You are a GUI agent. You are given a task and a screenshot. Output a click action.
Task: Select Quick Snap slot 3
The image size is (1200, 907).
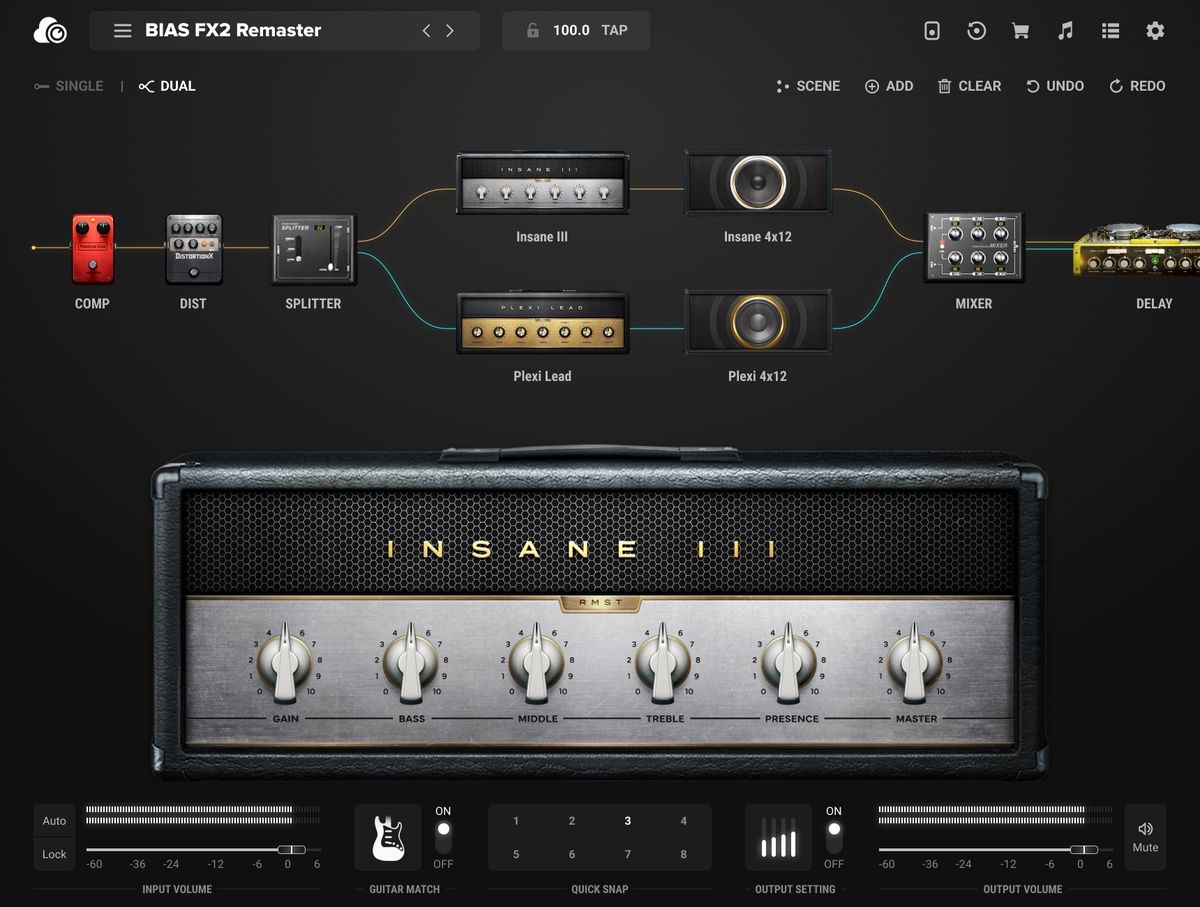point(628,821)
